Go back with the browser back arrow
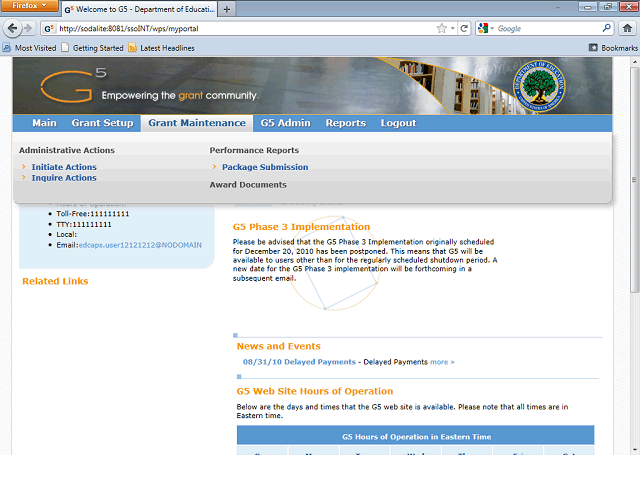This screenshot has height=480, width=640. point(12,28)
